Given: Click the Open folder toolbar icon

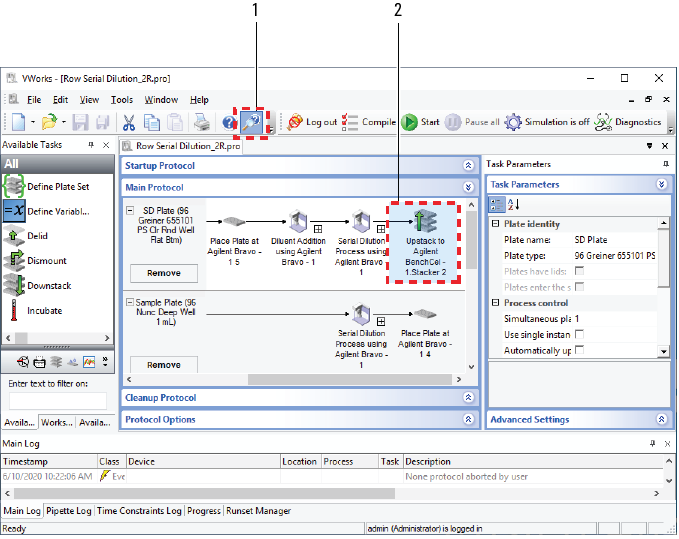Looking at the screenshot, I should click(49, 122).
